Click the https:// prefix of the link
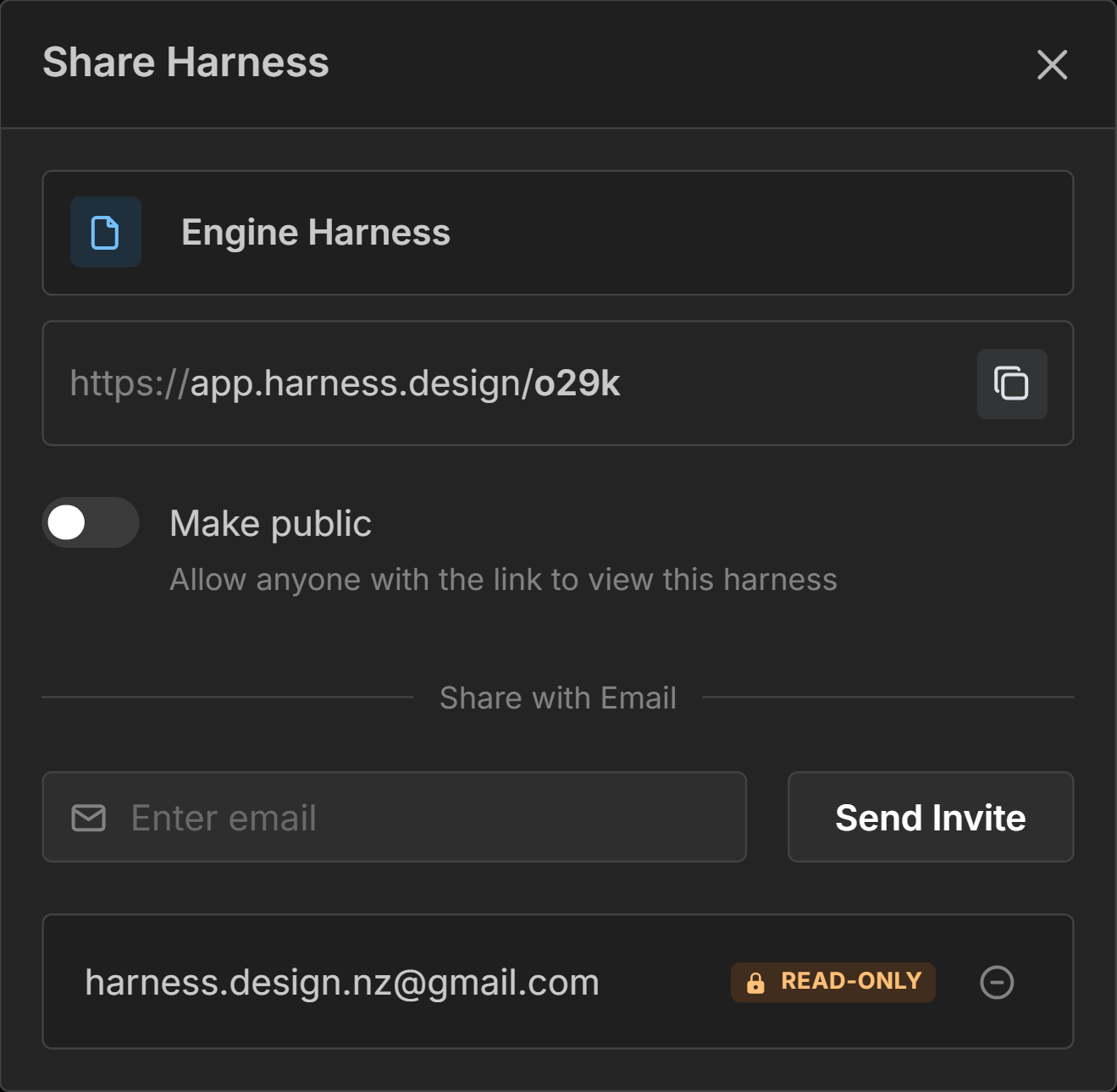 tap(129, 383)
